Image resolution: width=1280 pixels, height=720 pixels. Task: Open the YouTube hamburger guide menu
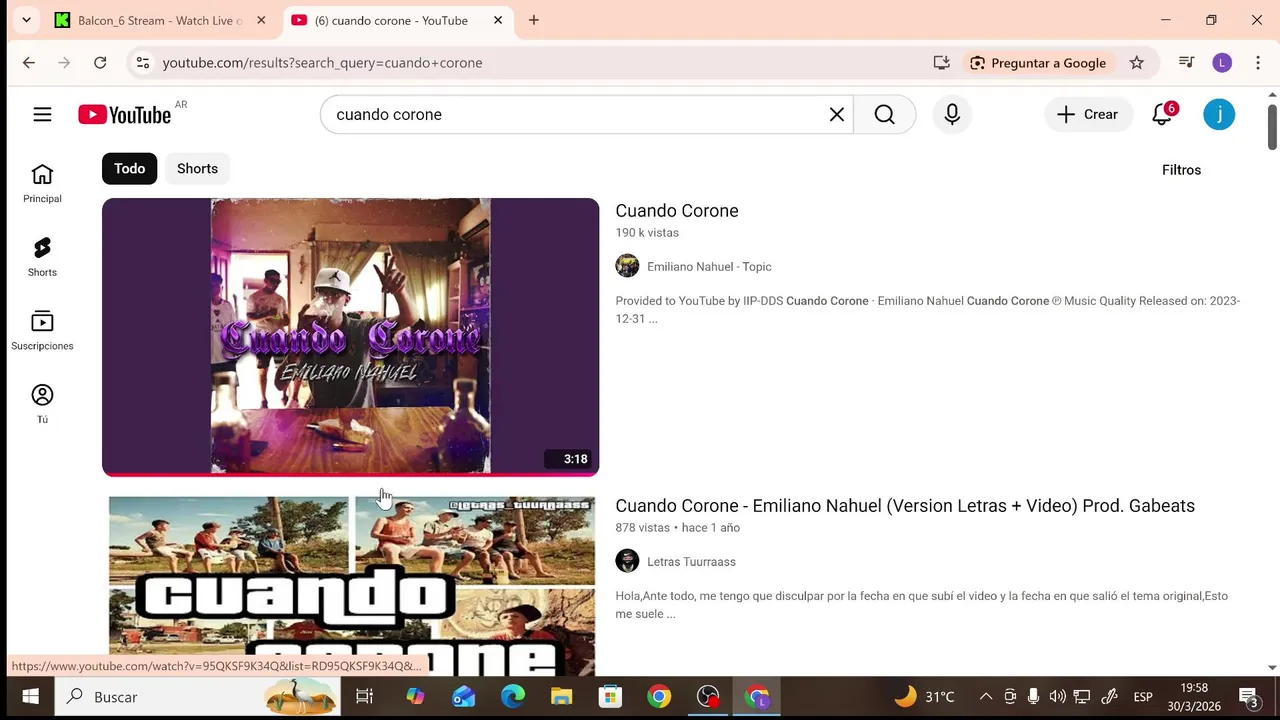(42, 115)
